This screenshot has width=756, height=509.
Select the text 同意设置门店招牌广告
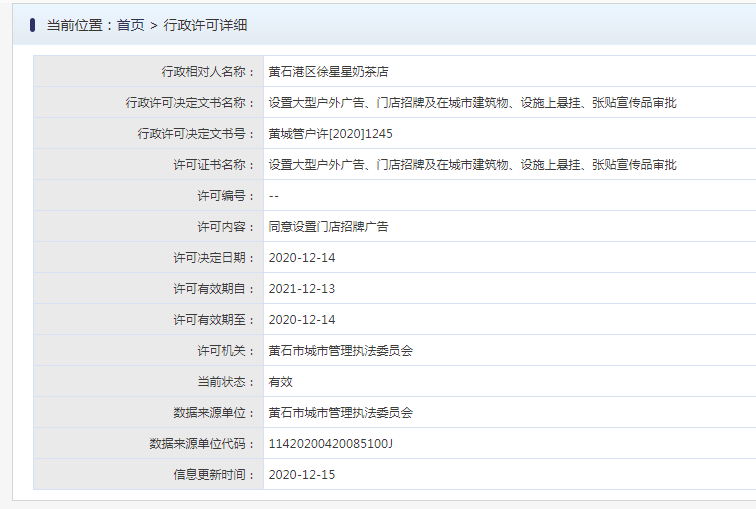pos(328,227)
